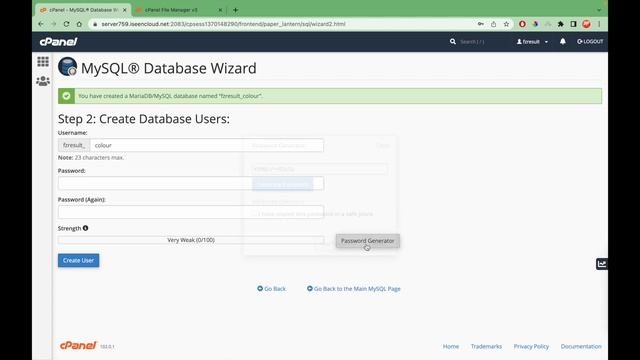Open the applications grid icon in sidebar
This screenshot has height=360, width=640.
click(x=43, y=62)
